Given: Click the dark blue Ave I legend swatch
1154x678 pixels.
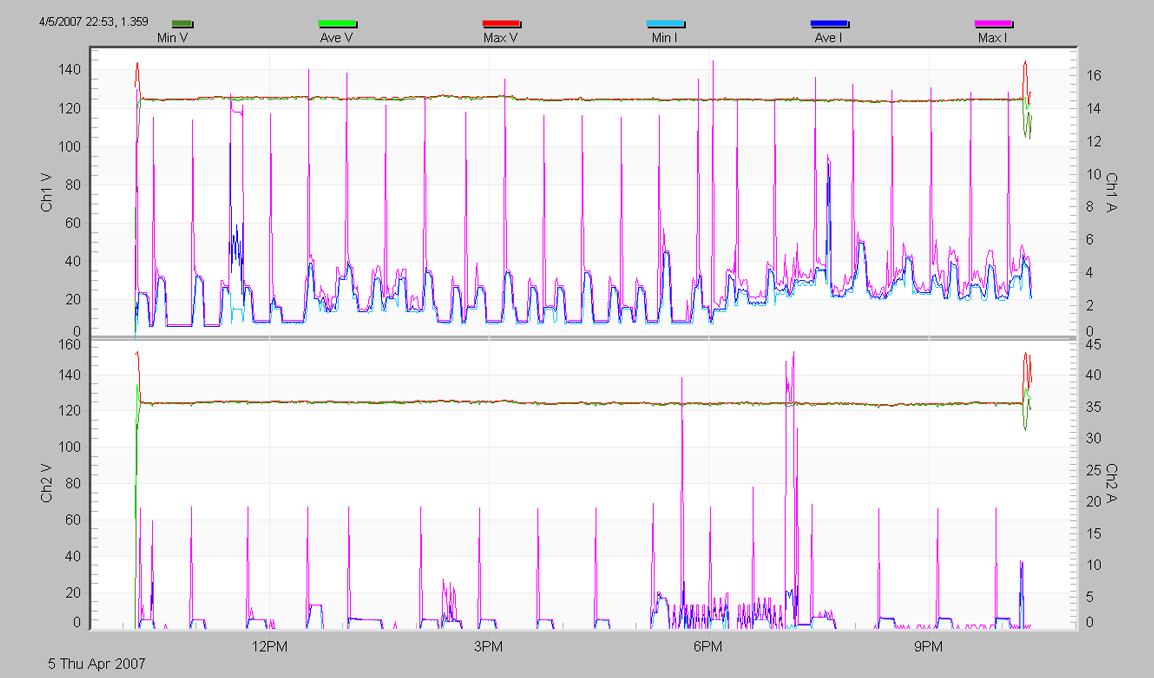Looking at the screenshot, I should [829, 23].
